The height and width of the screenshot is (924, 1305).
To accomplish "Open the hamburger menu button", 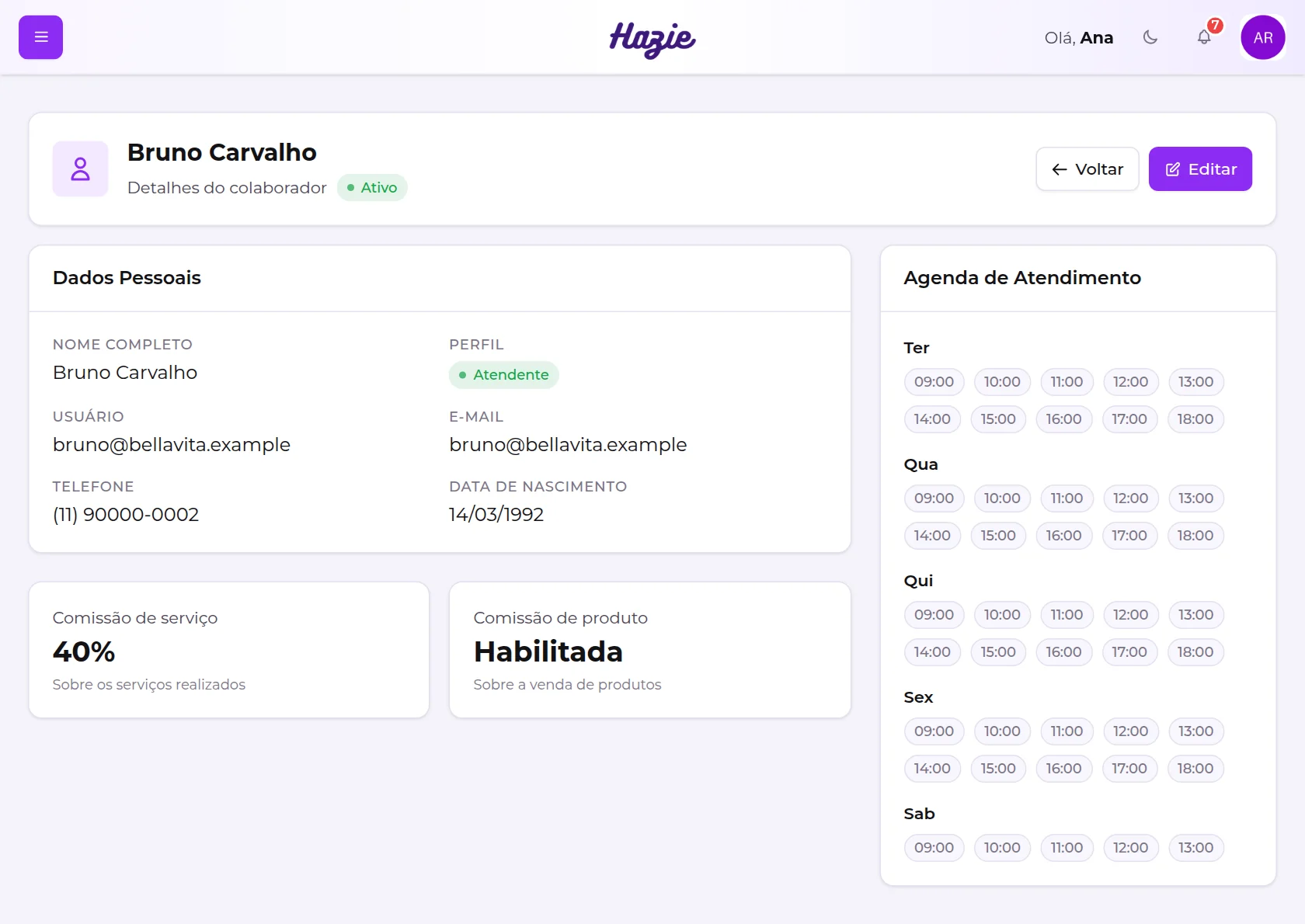I will point(40,37).
